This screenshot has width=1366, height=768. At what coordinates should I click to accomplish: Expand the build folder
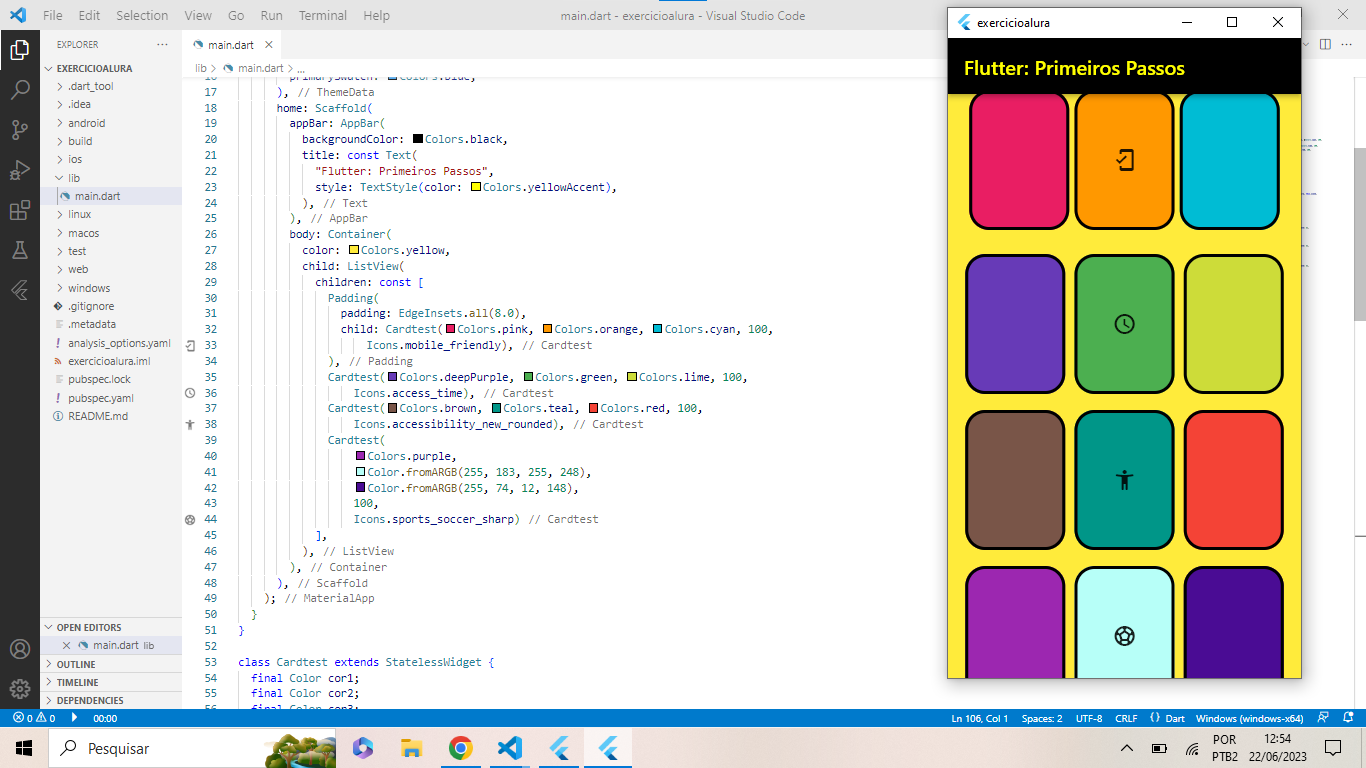pyautogui.click(x=111, y=142)
